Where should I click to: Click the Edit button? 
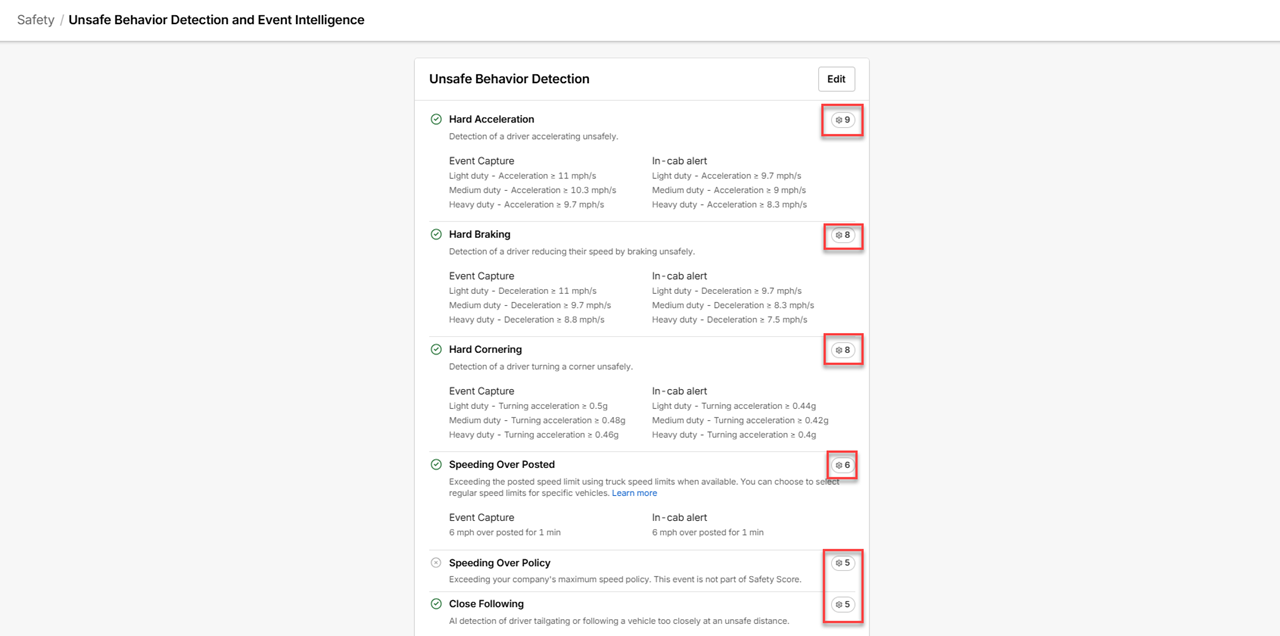pyautogui.click(x=836, y=79)
